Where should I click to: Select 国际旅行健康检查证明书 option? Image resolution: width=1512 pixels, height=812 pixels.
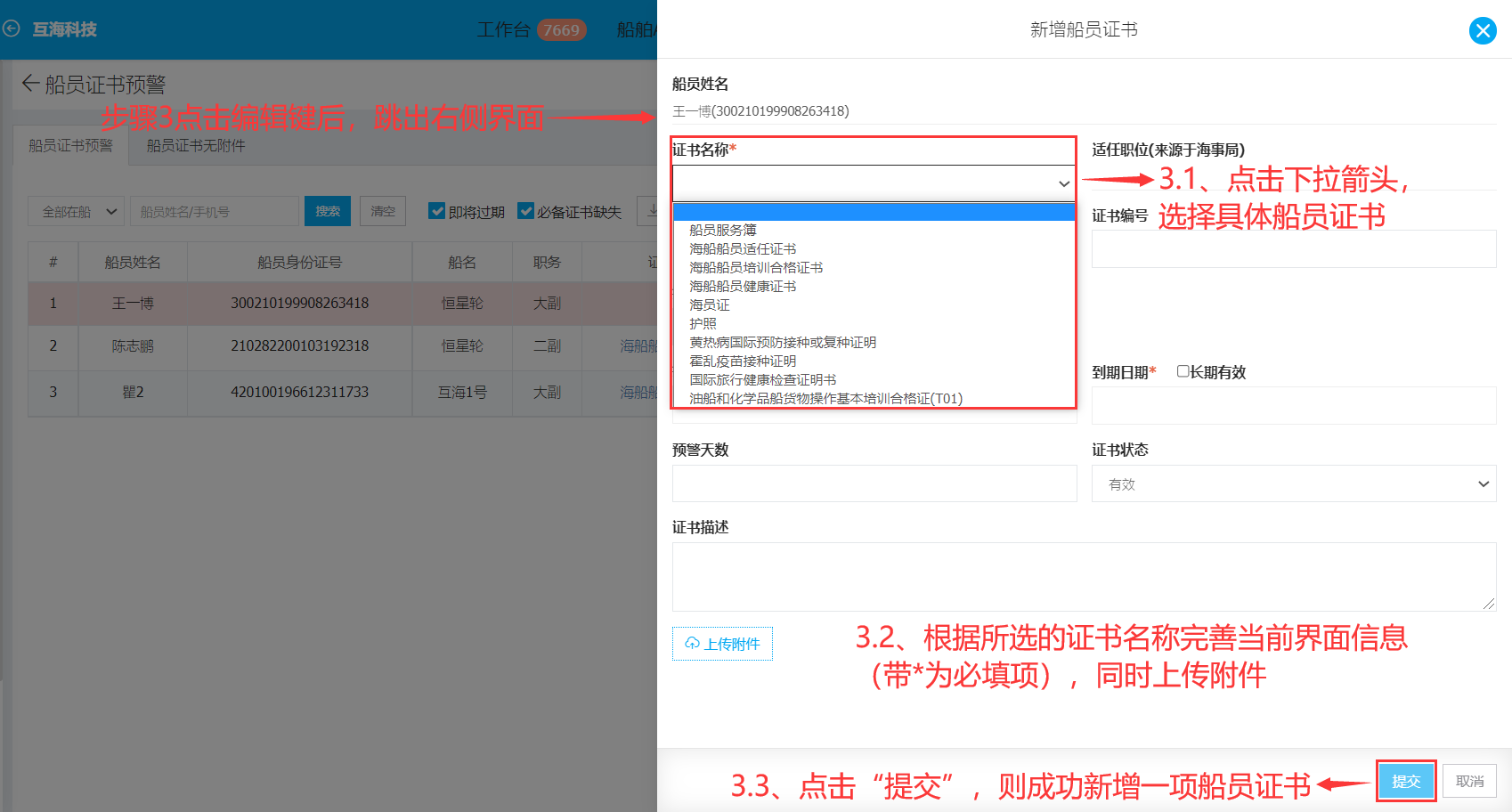[763, 379]
